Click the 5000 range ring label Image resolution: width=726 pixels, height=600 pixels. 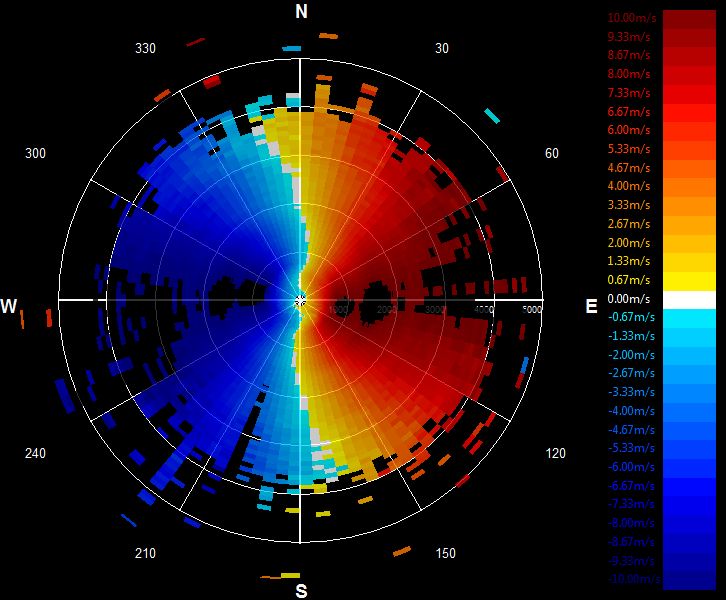pos(532,309)
